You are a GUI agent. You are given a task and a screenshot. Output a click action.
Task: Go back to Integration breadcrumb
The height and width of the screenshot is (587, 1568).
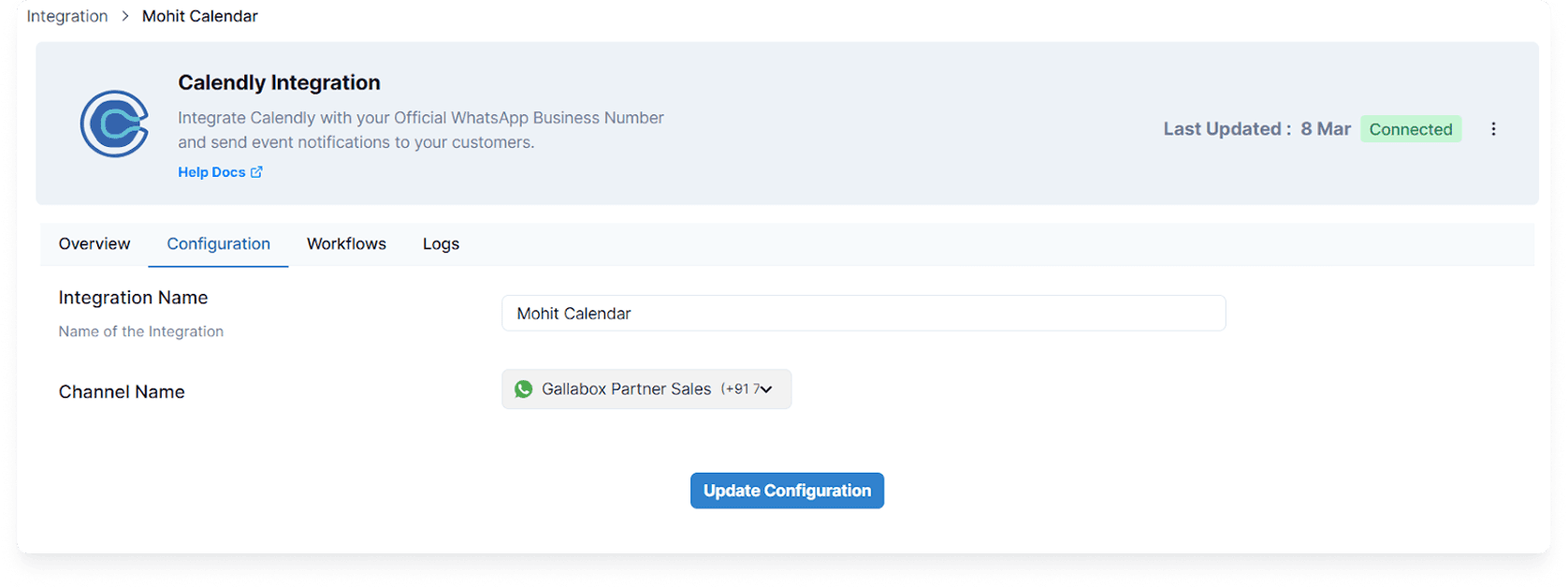67,16
